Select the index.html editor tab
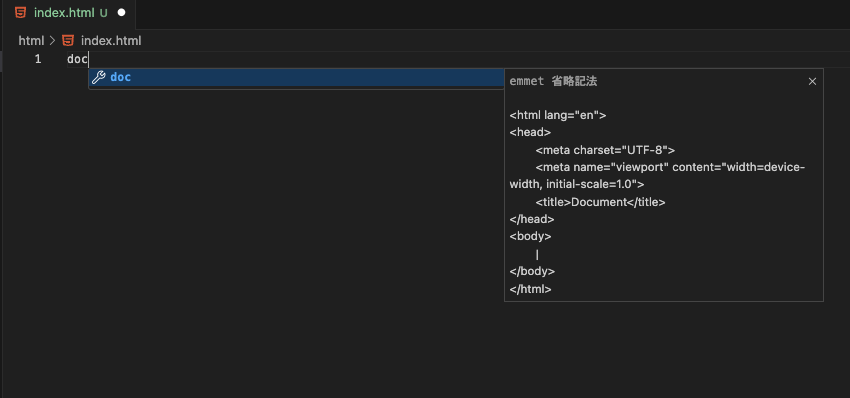 click(x=69, y=13)
